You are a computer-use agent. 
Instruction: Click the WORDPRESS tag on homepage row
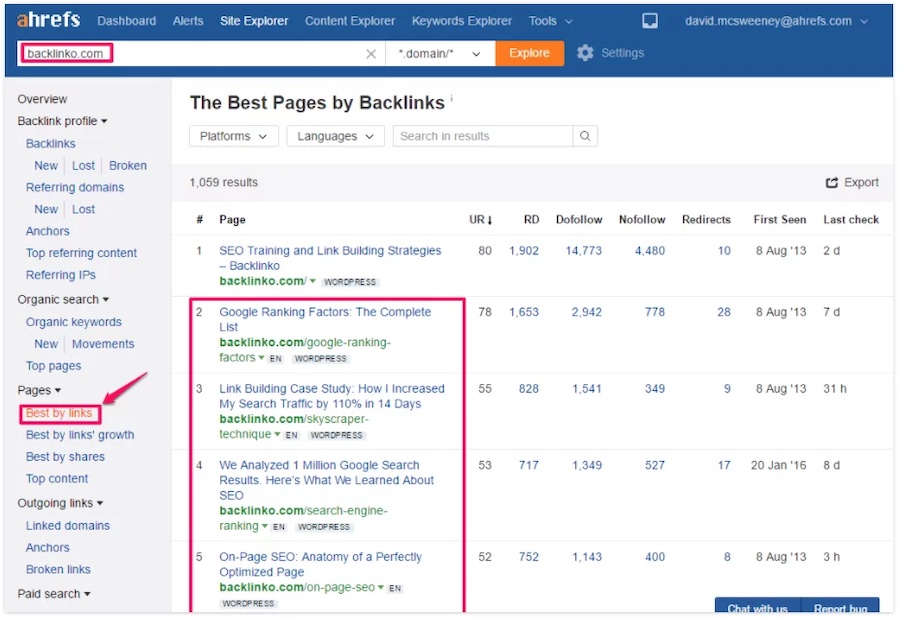click(350, 282)
